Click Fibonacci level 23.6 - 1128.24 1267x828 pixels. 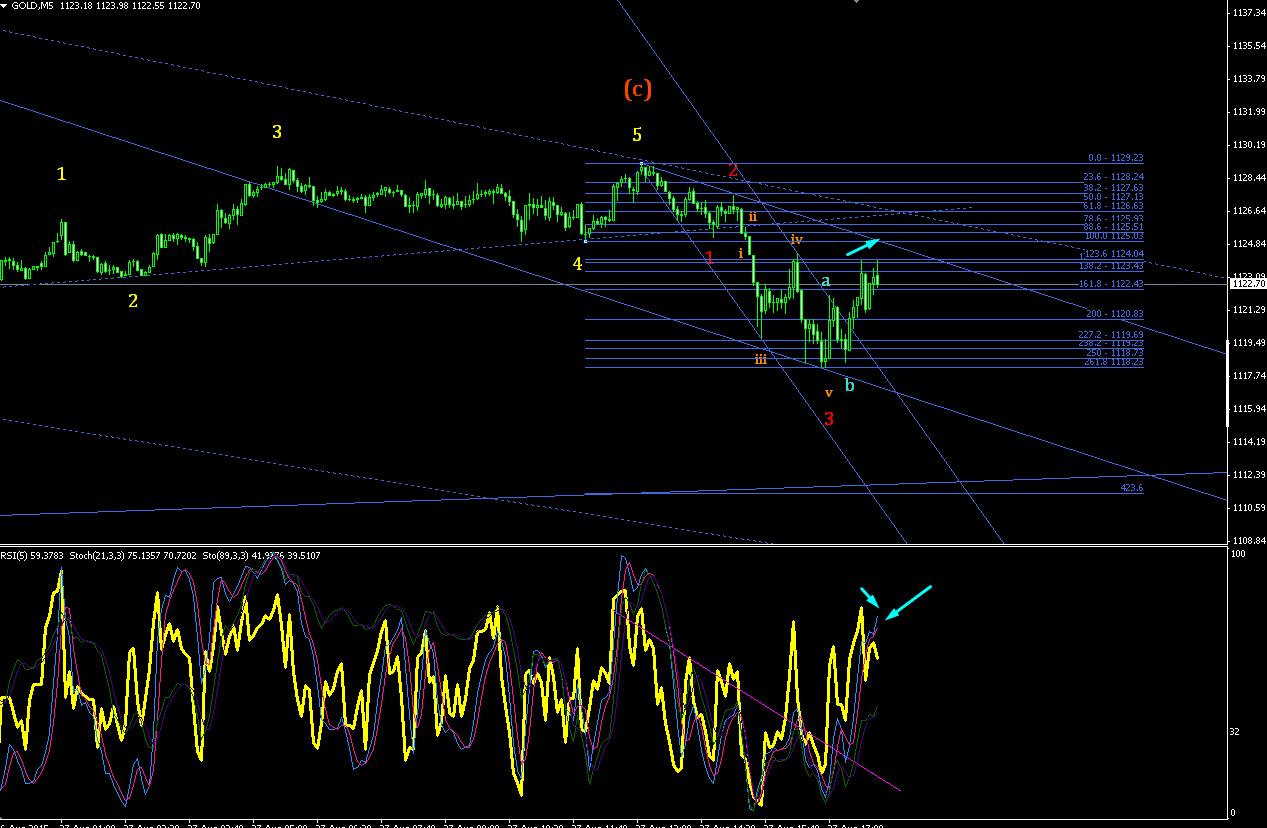[x=1113, y=176]
